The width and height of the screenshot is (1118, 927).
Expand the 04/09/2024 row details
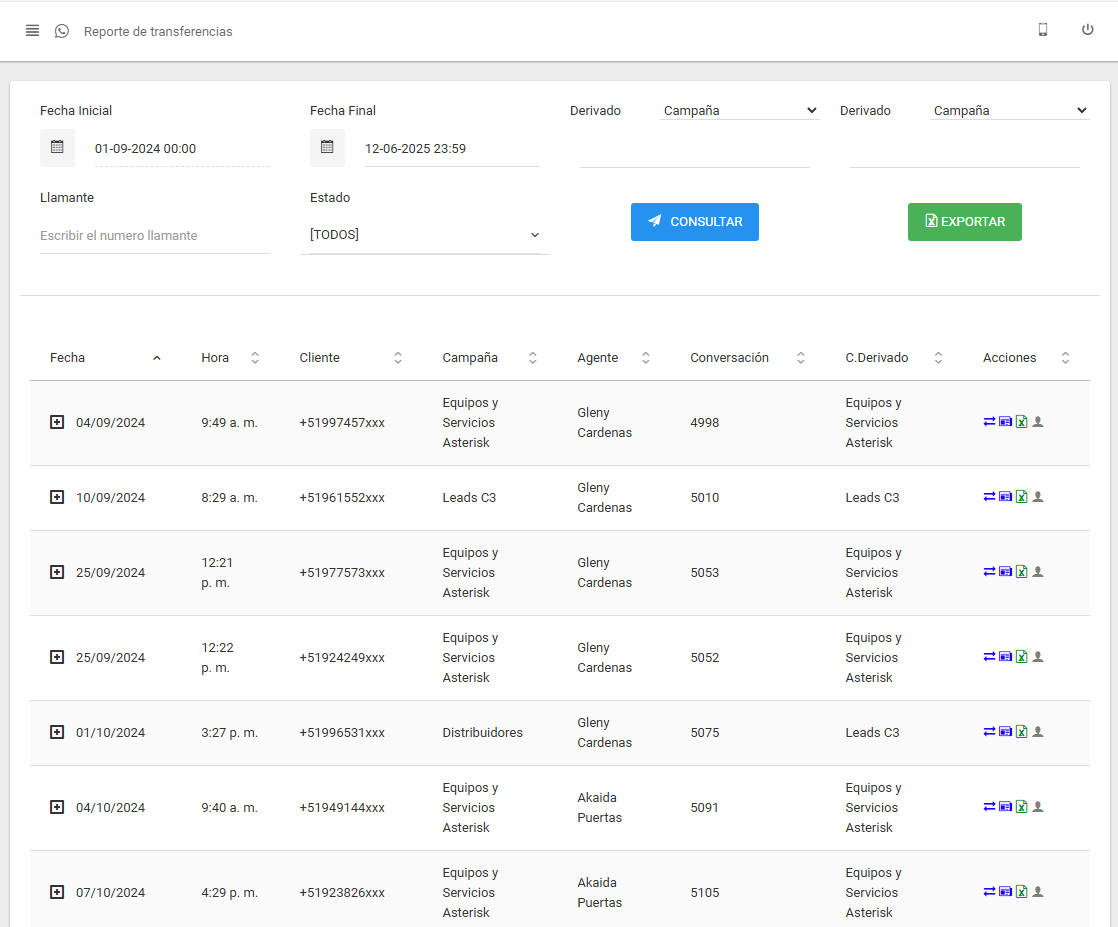click(x=57, y=422)
